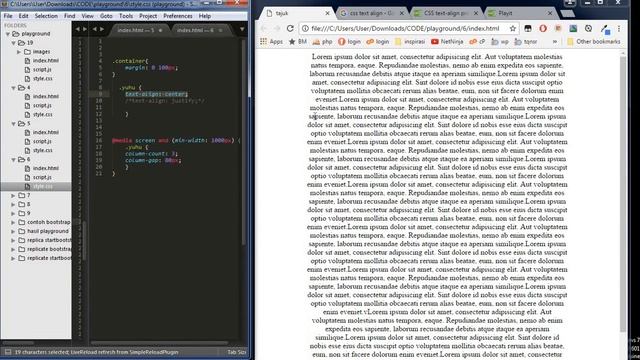Open the cP bookmark
The height and width of the screenshot is (360, 640).
[477, 42]
